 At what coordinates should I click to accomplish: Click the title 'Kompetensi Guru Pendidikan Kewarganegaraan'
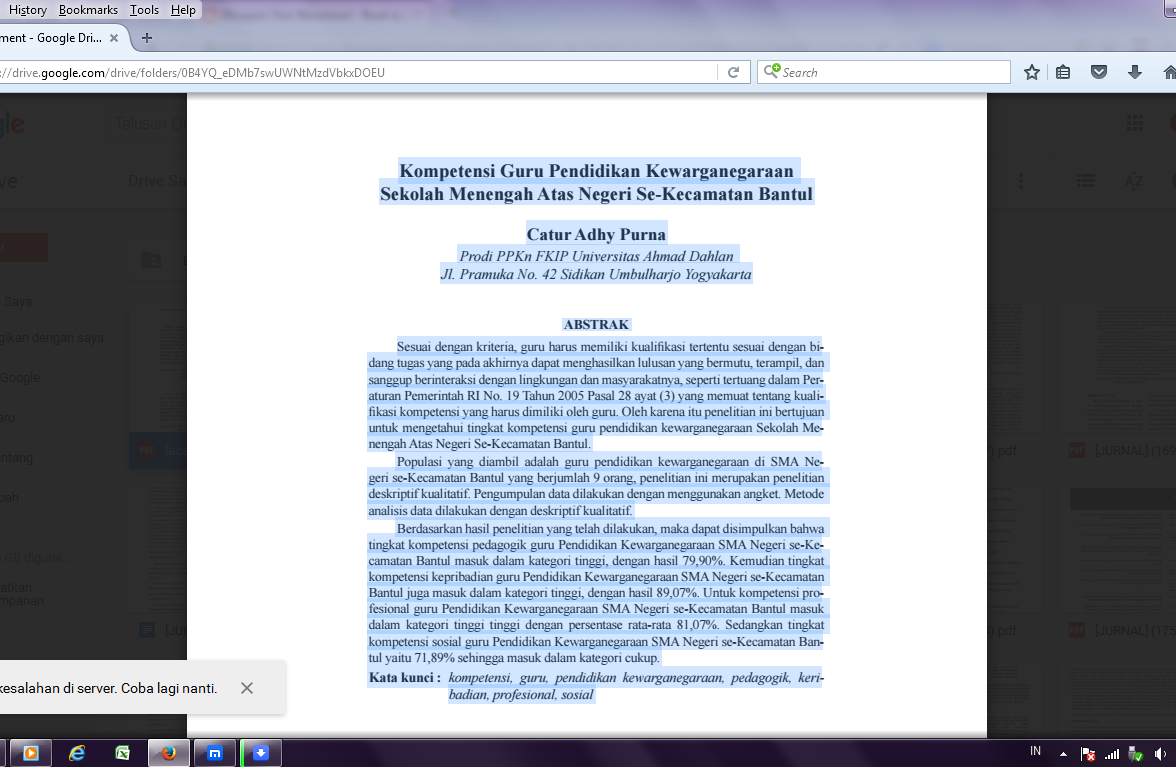coord(596,171)
